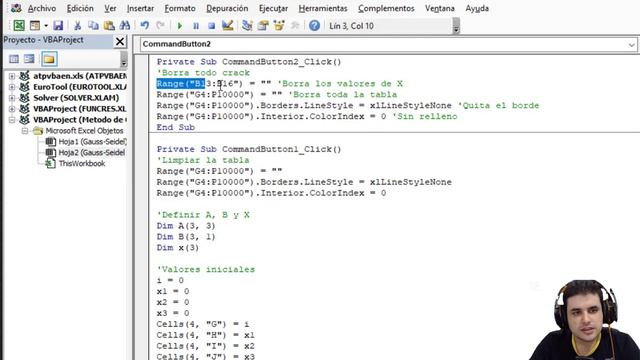Select ThisWorkbook in the project tree
640x360 pixels.
[x=82, y=164]
